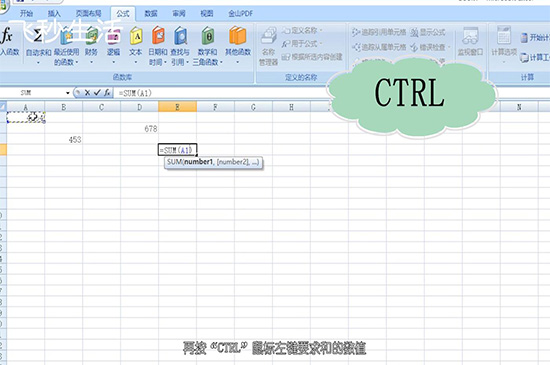Click Create from Selection (根据所选内容创建)
550x365 pixels.
coord(312,57)
